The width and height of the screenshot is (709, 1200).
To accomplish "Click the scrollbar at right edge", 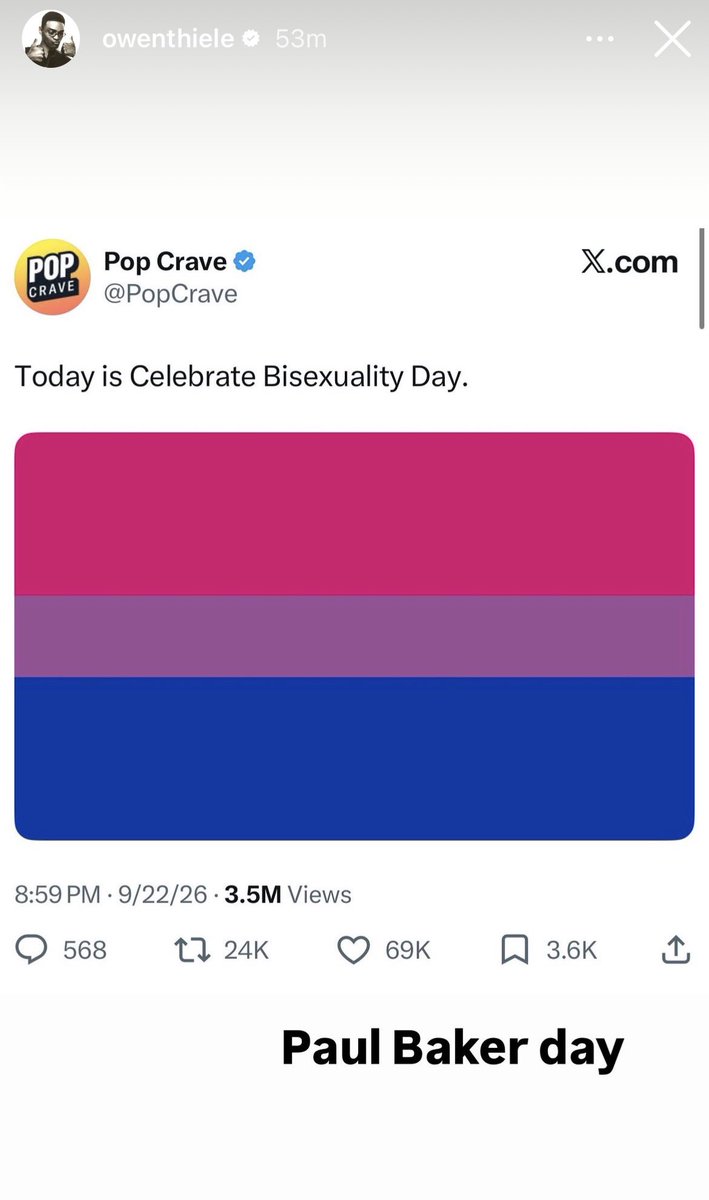I will point(702,277).
